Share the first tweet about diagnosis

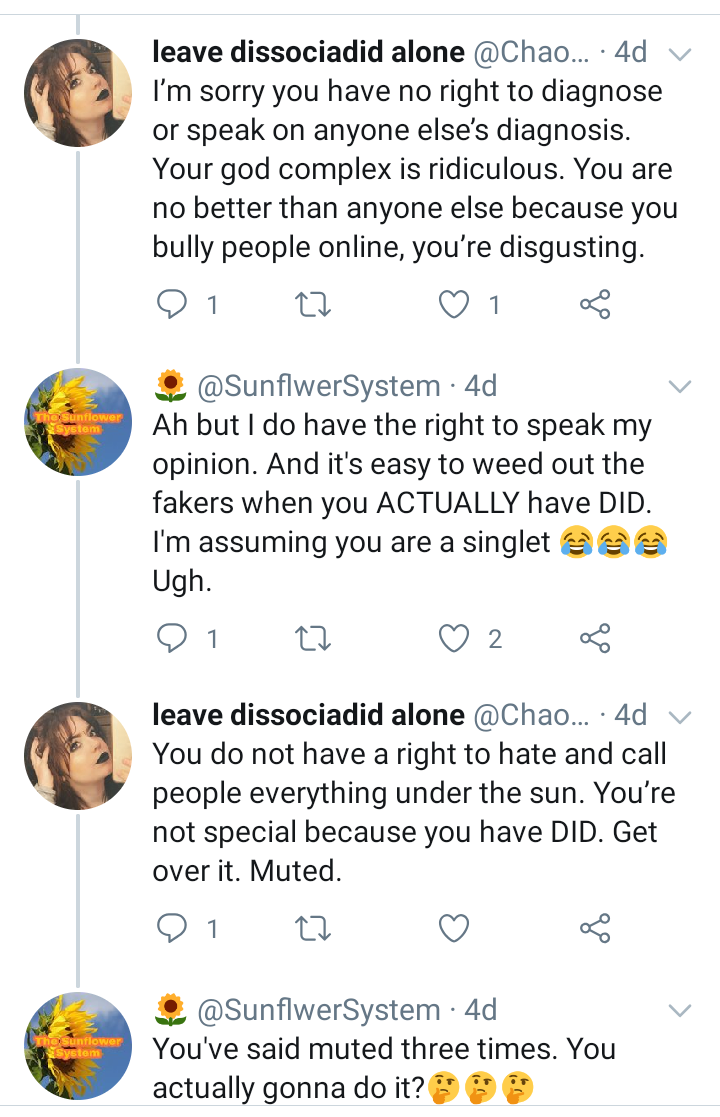pyautogui.click(x=595, y=304)
